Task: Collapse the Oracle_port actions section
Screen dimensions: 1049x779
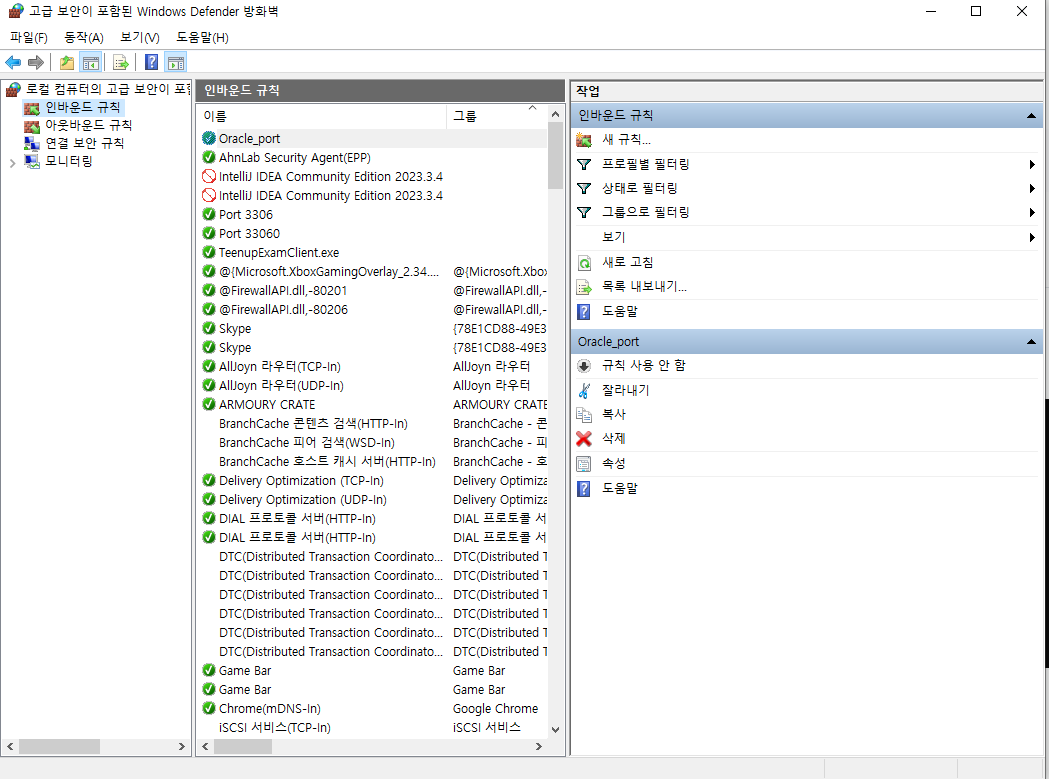Action: [x=1031, y=342]
